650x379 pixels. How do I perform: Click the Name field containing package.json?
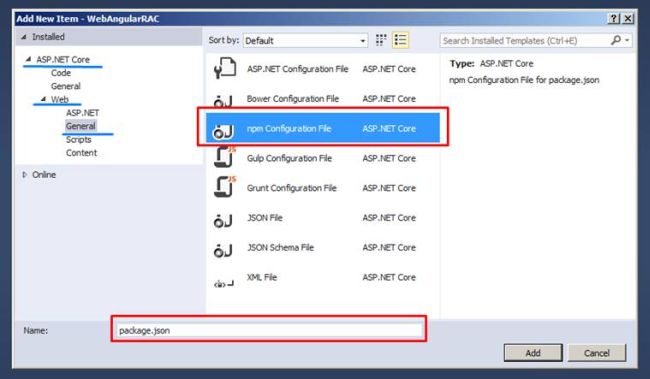[x=269, y=330]
